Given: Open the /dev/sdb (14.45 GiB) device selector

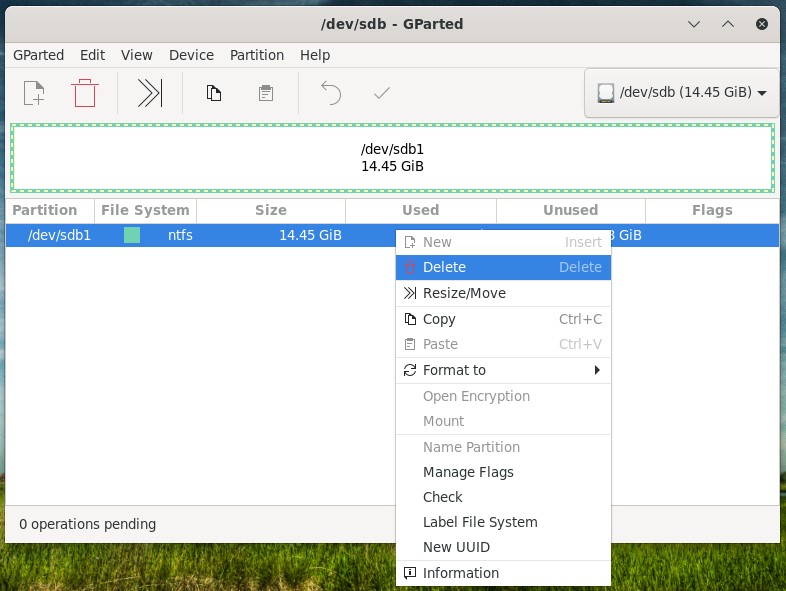Looking at the screenshot, I should point(682,93).
